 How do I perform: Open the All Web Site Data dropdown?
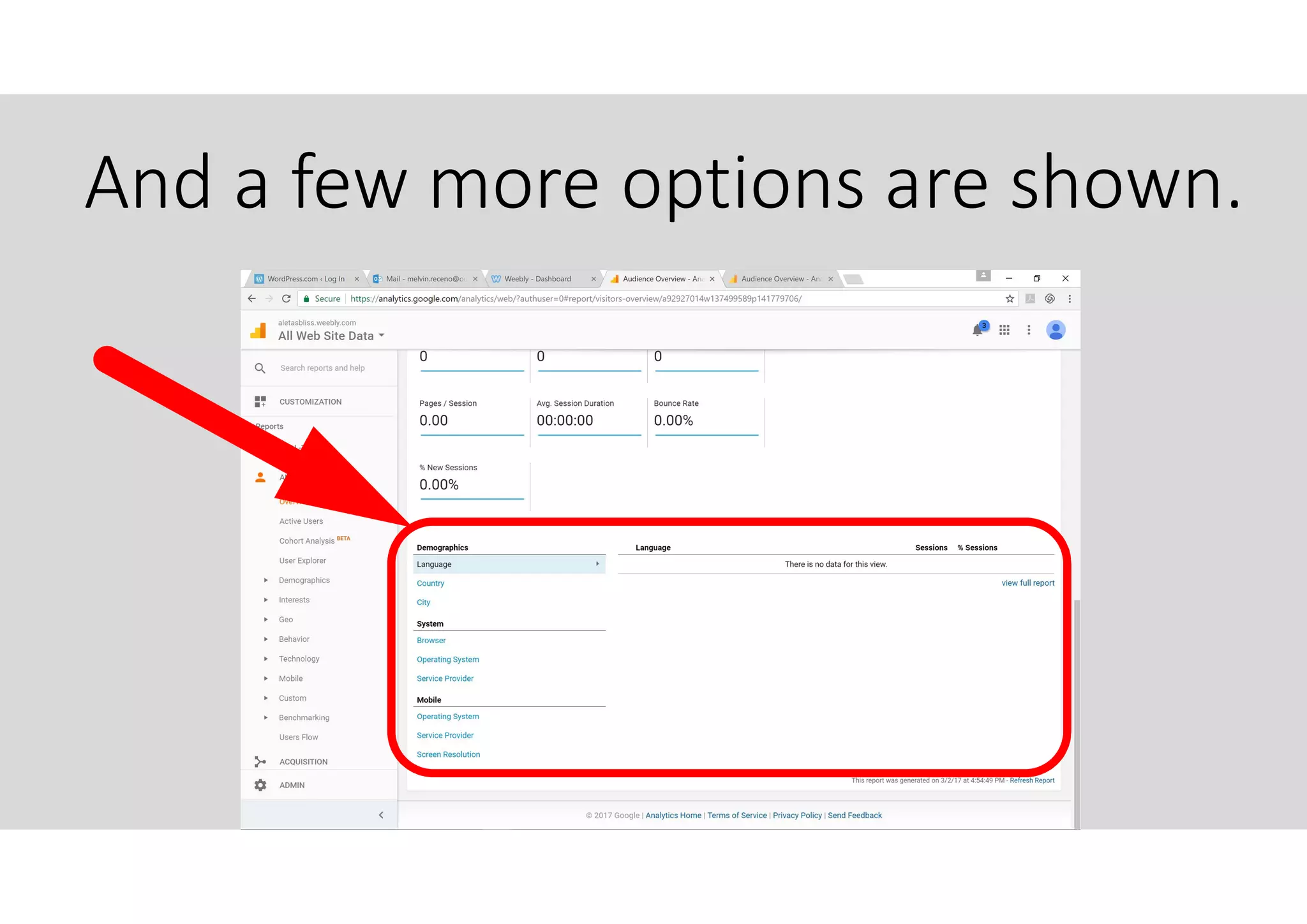point(331,336)
